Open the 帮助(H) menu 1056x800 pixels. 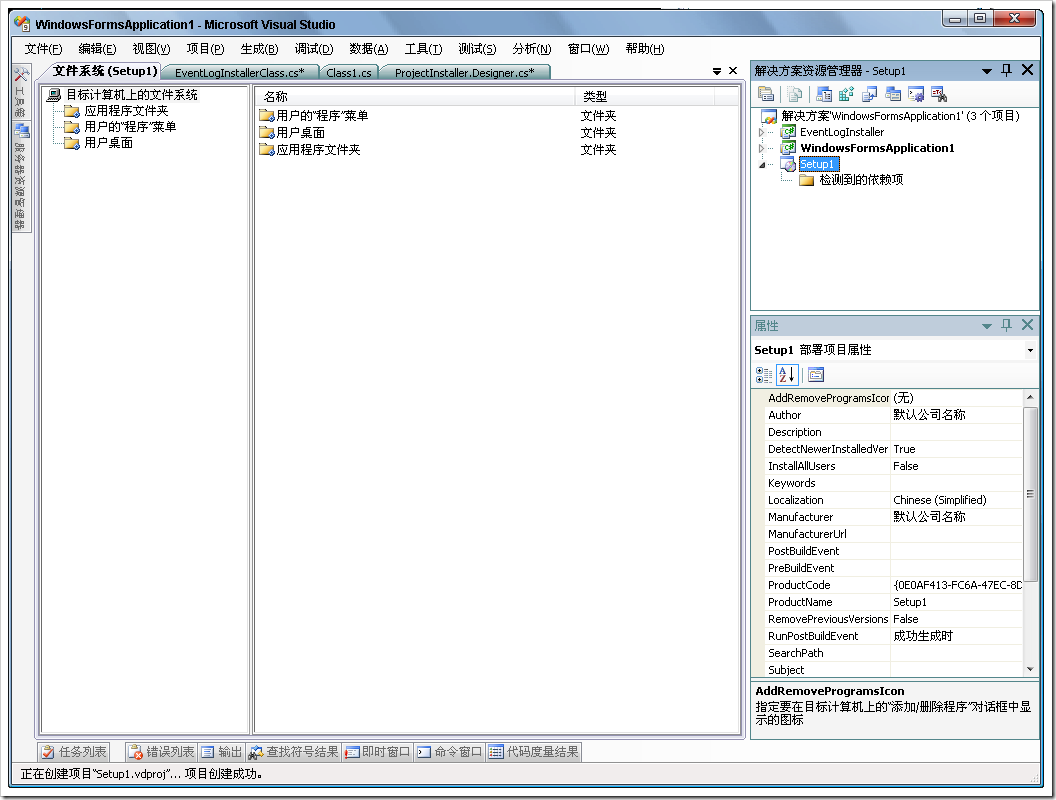645,48
